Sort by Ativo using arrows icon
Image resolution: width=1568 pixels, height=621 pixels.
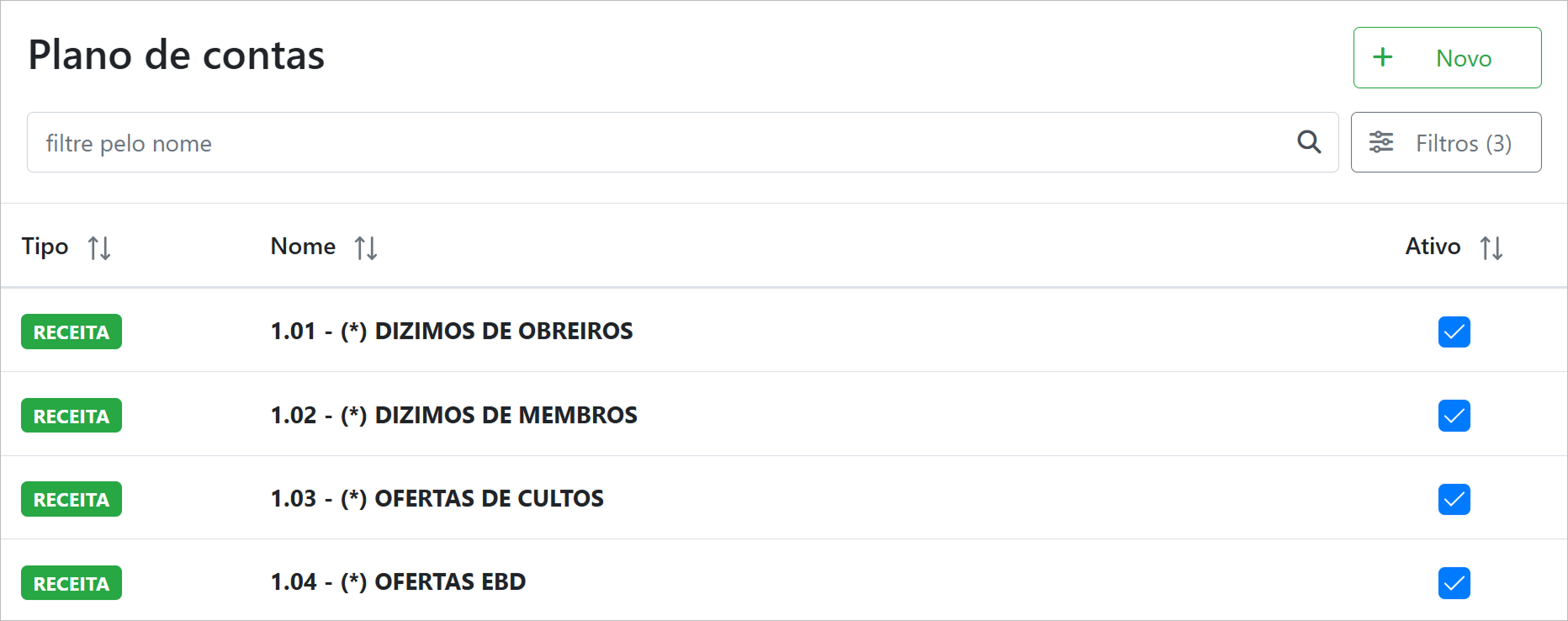(x=1491, y=247)
